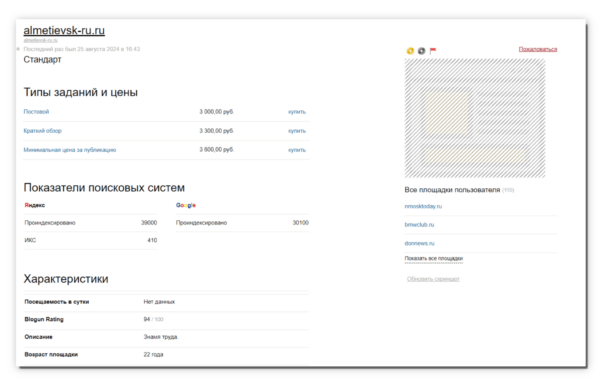Click the Пожаловаться complaint link
Viewport: 600px width, 381px height.
click(x=538, y=49)
